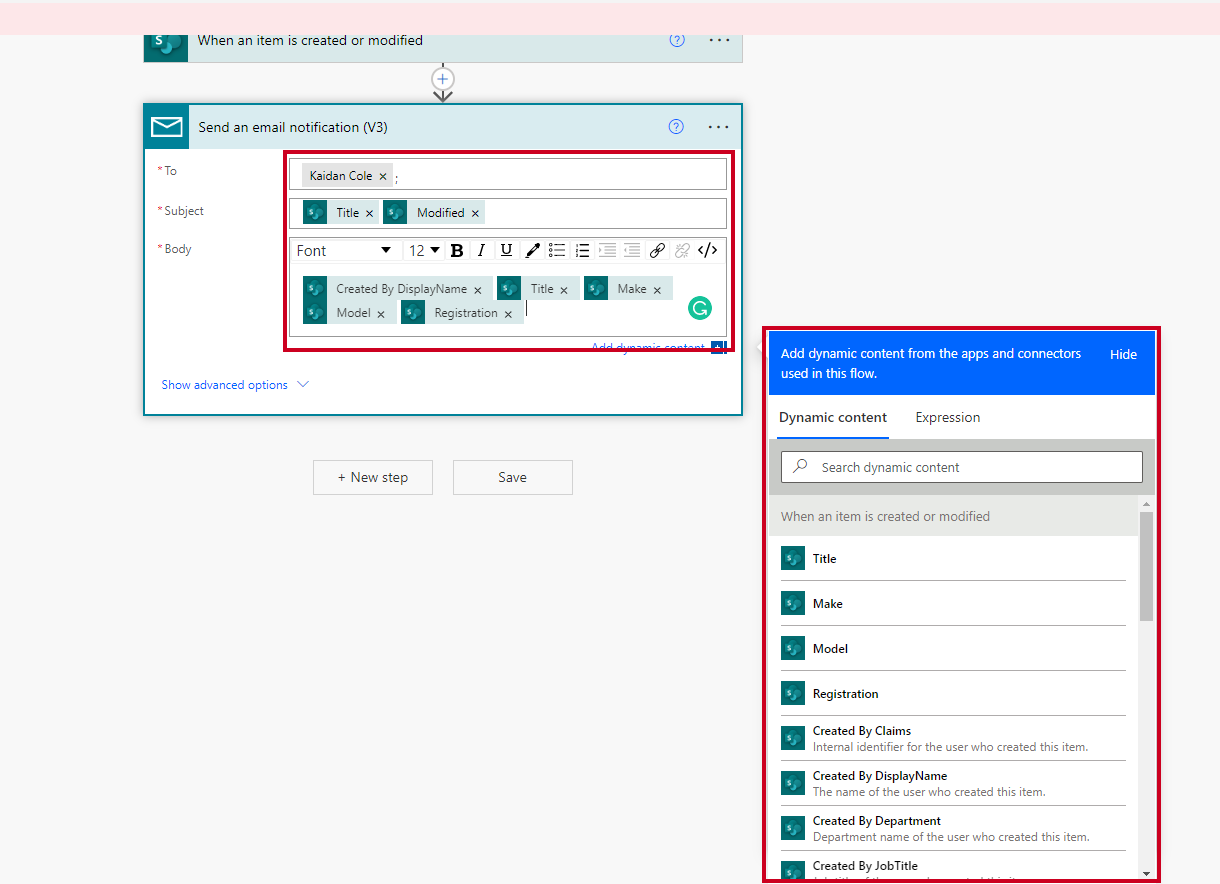Open the text color picker tool
This screenshot has height=884, width=1220.
click(533, 250)
